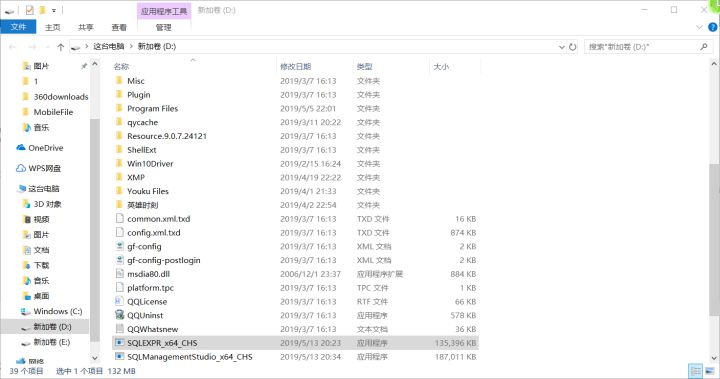Select the Misc folder icon
The image size is (720, 379).
click(119, 81)
